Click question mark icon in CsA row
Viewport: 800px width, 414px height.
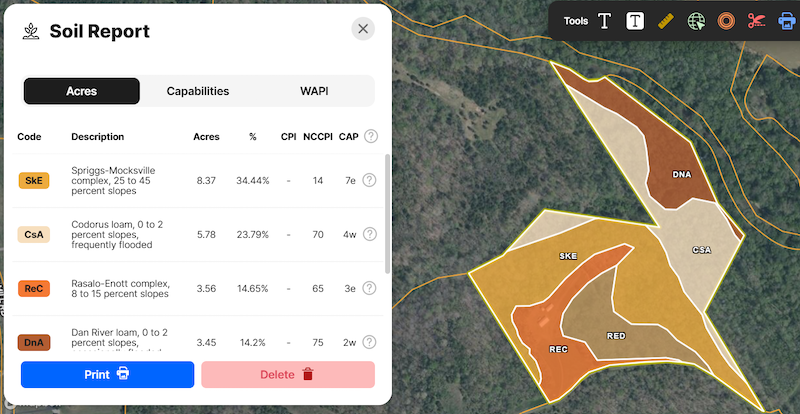pyautogui.click(x=369, y=234)
